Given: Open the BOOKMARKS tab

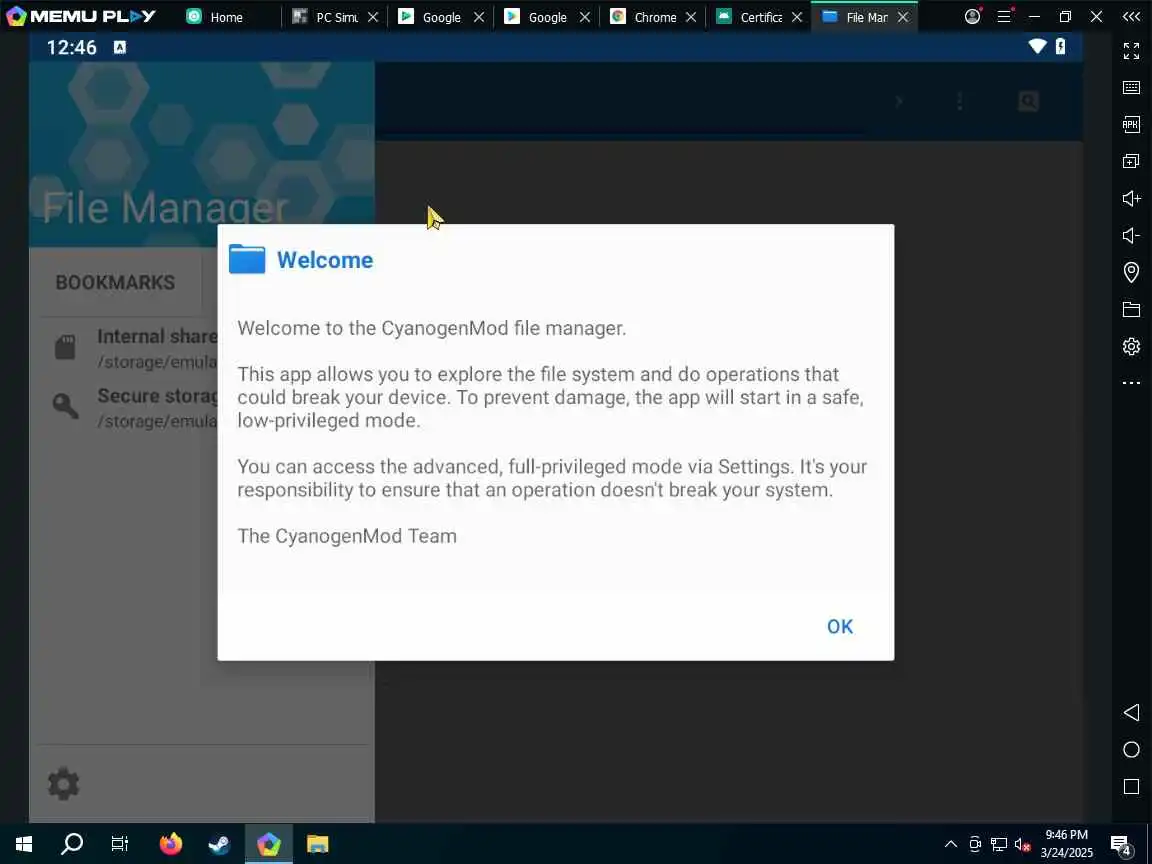Looking at the screenshot, I should pyautogui.click(x=115, y=283).
